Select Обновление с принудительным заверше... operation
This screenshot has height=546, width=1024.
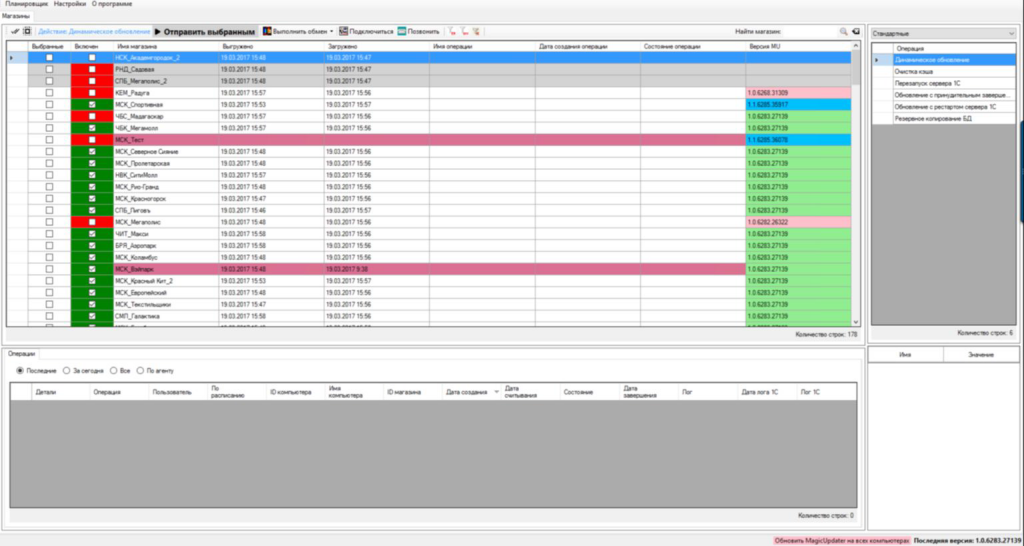pos(954,95)
